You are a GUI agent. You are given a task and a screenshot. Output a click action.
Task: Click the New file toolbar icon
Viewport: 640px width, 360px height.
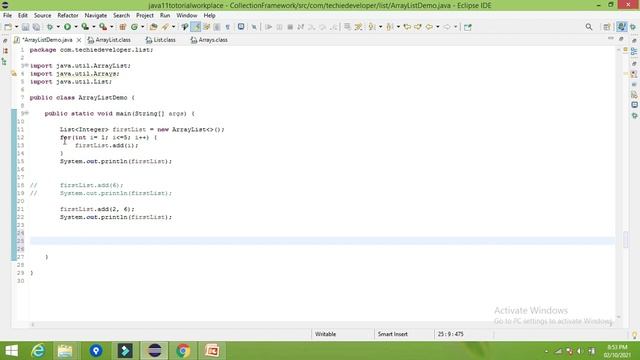[8, 27]
